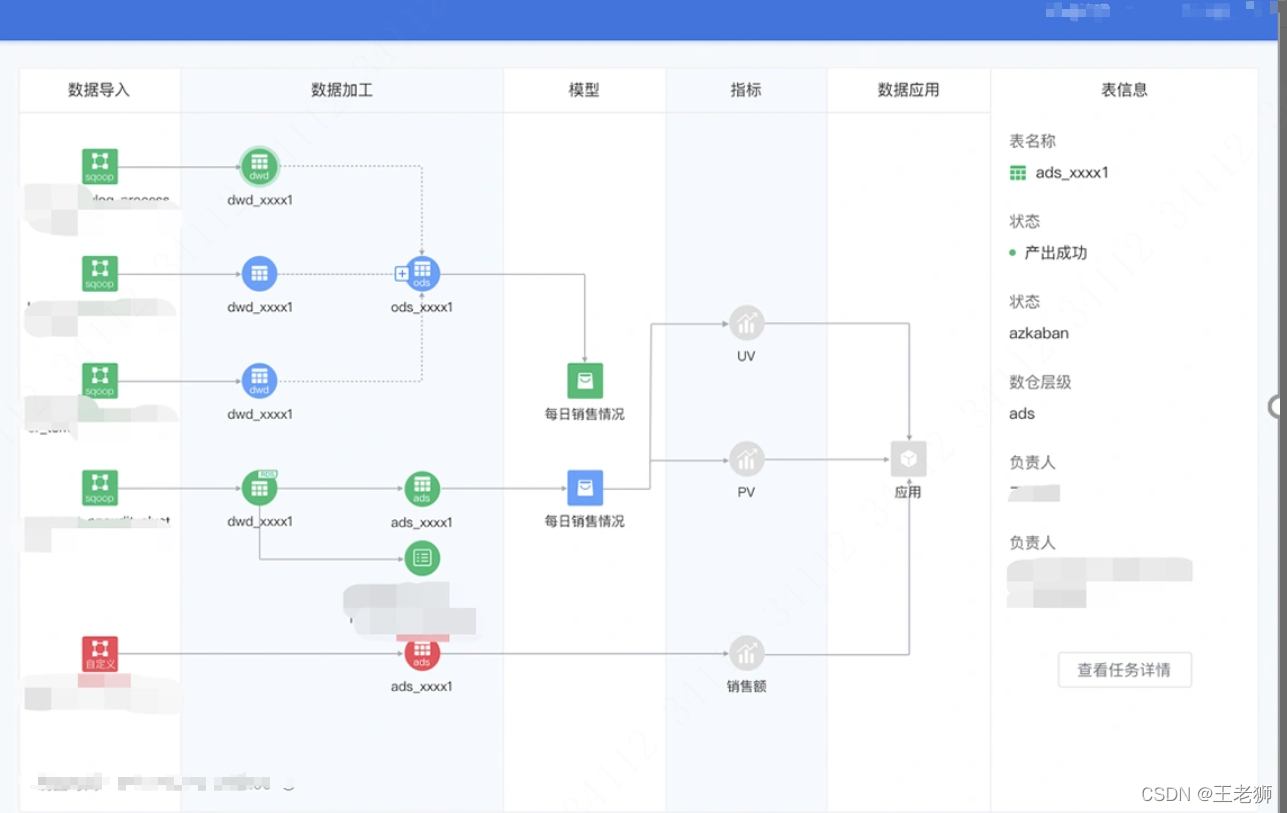The image size is (1287, 813).
Task: Open the sqoop node in the third lineage row
Action: (x=100, y=380)
